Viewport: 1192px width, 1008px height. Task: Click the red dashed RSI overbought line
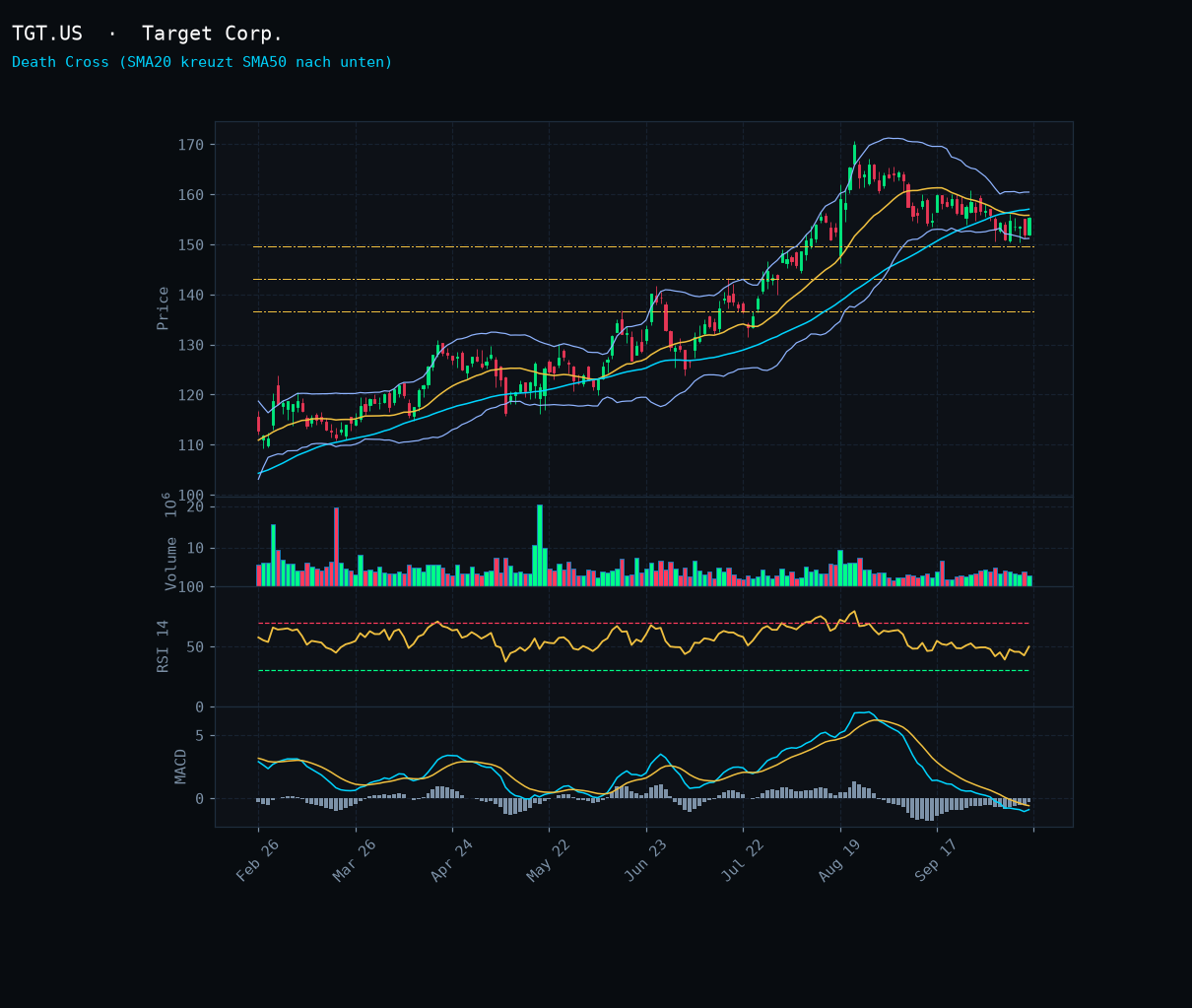click(643, 623)
